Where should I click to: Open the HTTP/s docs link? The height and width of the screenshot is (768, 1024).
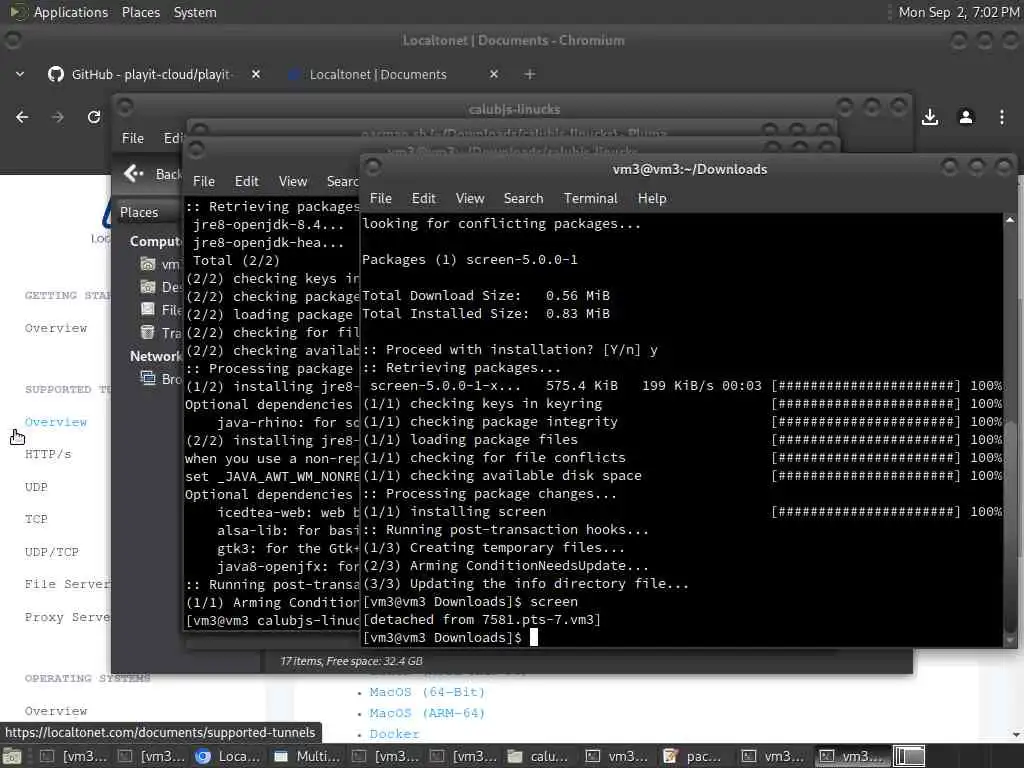tap(48, 454)
